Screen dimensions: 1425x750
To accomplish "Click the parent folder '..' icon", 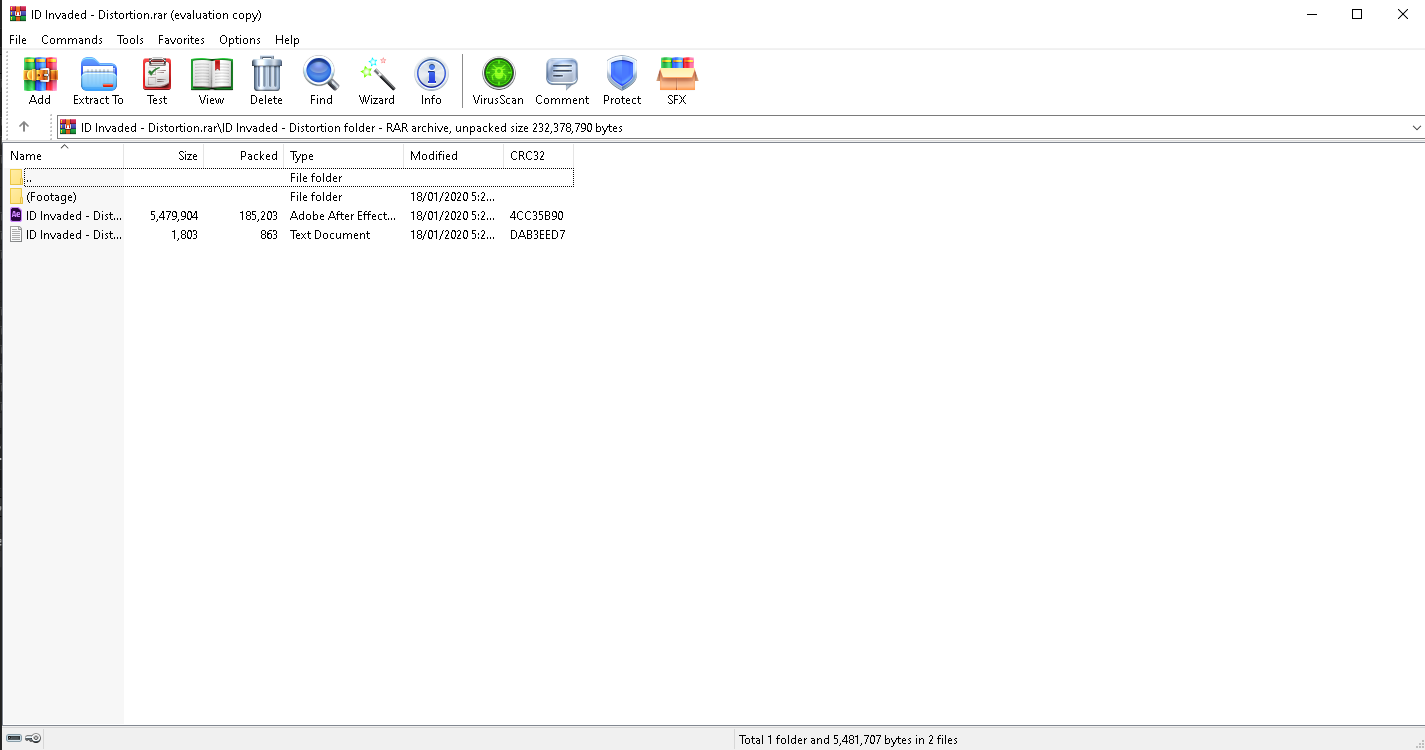I will pos(16,177).
